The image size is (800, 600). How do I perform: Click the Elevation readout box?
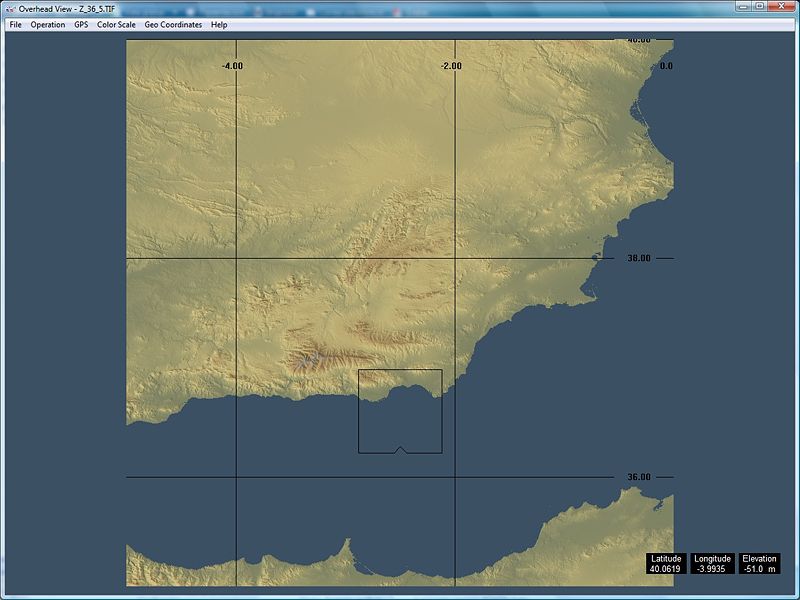(x=759, y=564)
